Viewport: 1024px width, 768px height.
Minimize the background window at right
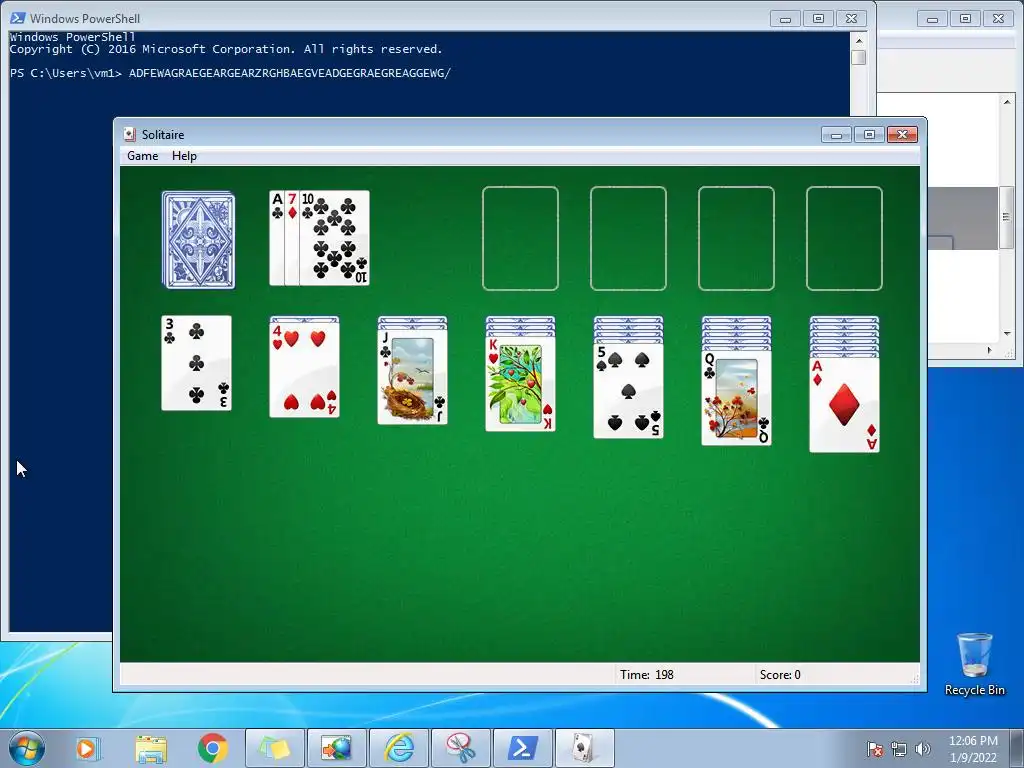933,19
